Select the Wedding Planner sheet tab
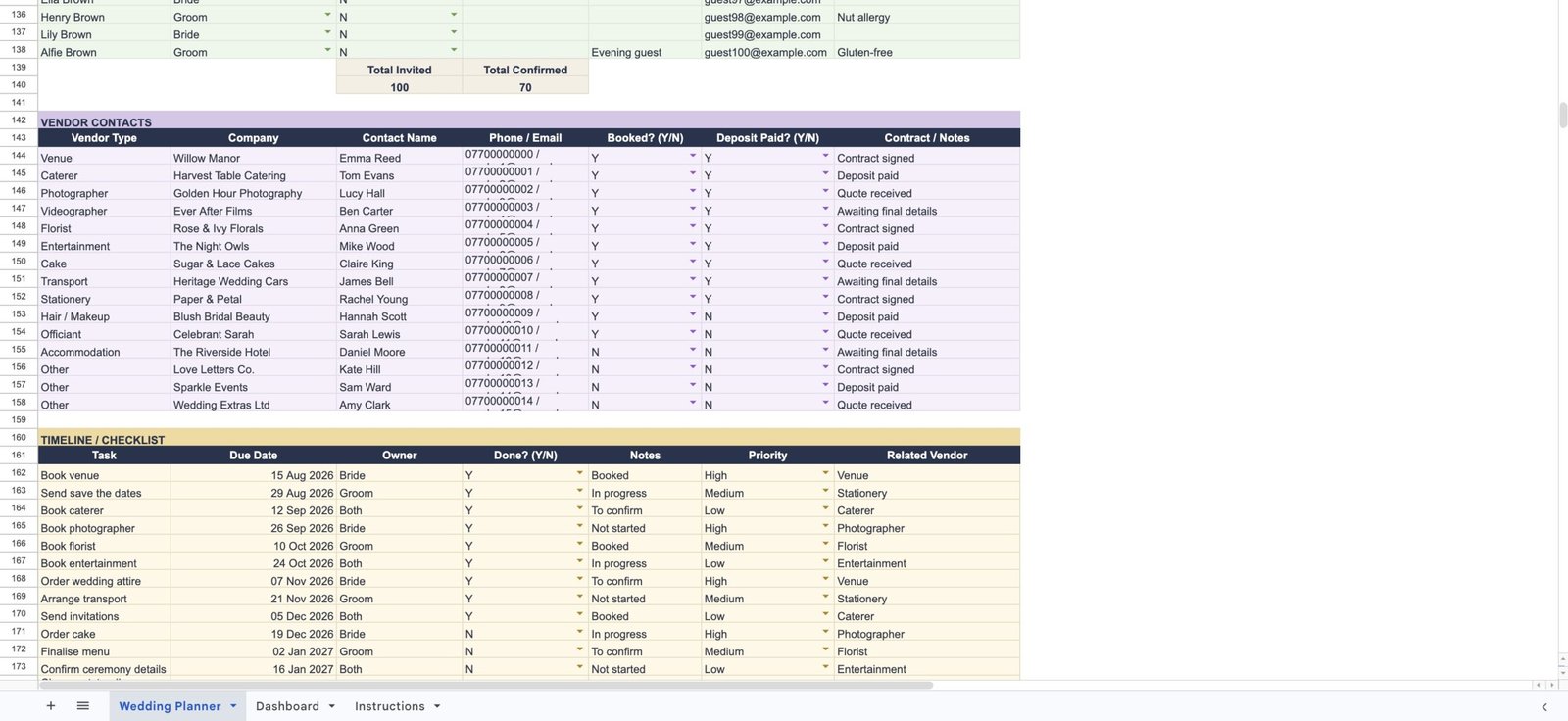 (170, 706)
